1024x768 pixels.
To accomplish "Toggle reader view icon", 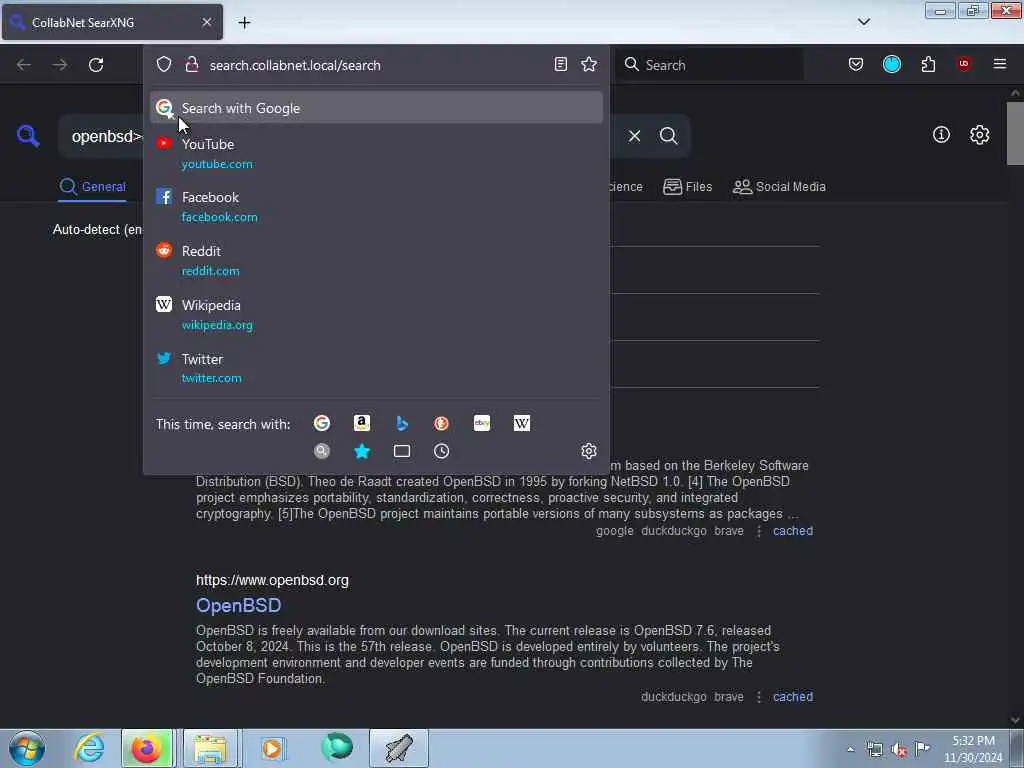I will click(x=560, y=64).
